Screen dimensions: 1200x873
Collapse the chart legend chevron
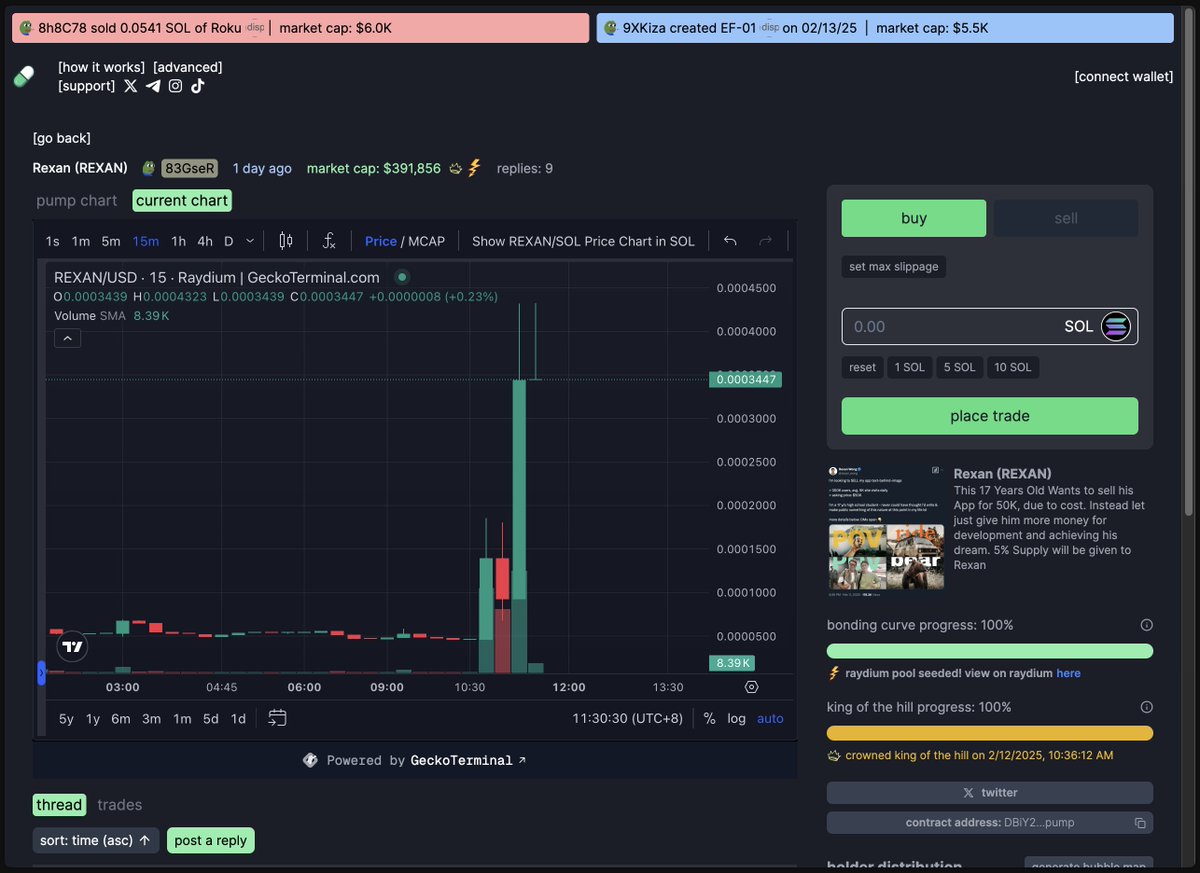tap(67, 339)
